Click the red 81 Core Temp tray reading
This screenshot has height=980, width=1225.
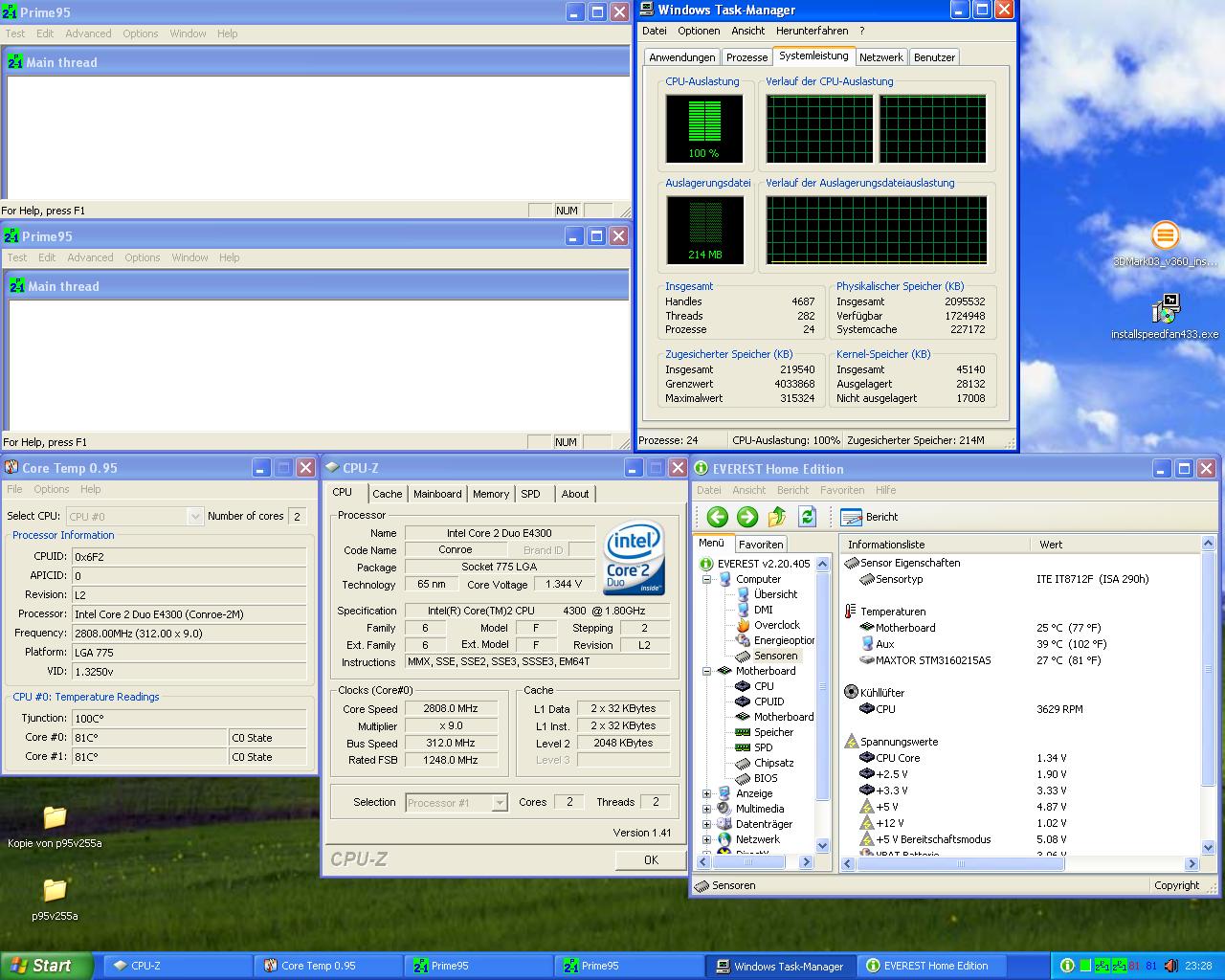click(1135, 966)
